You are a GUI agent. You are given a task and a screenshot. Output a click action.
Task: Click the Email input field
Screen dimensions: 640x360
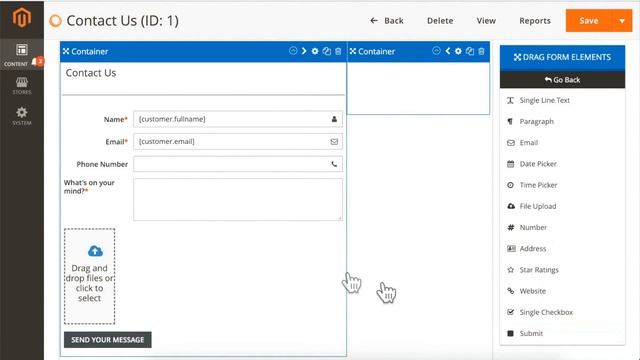[x=238, y=142]
